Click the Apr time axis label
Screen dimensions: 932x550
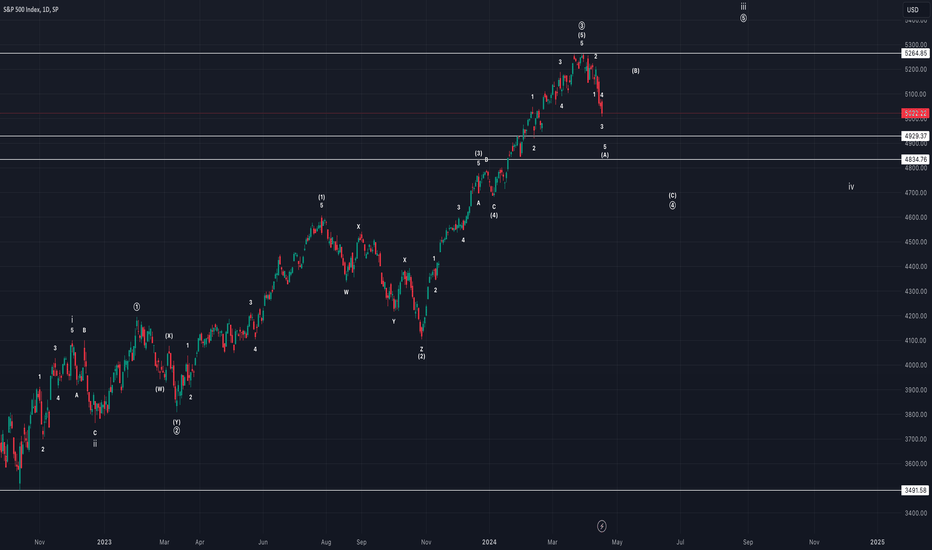200,542
